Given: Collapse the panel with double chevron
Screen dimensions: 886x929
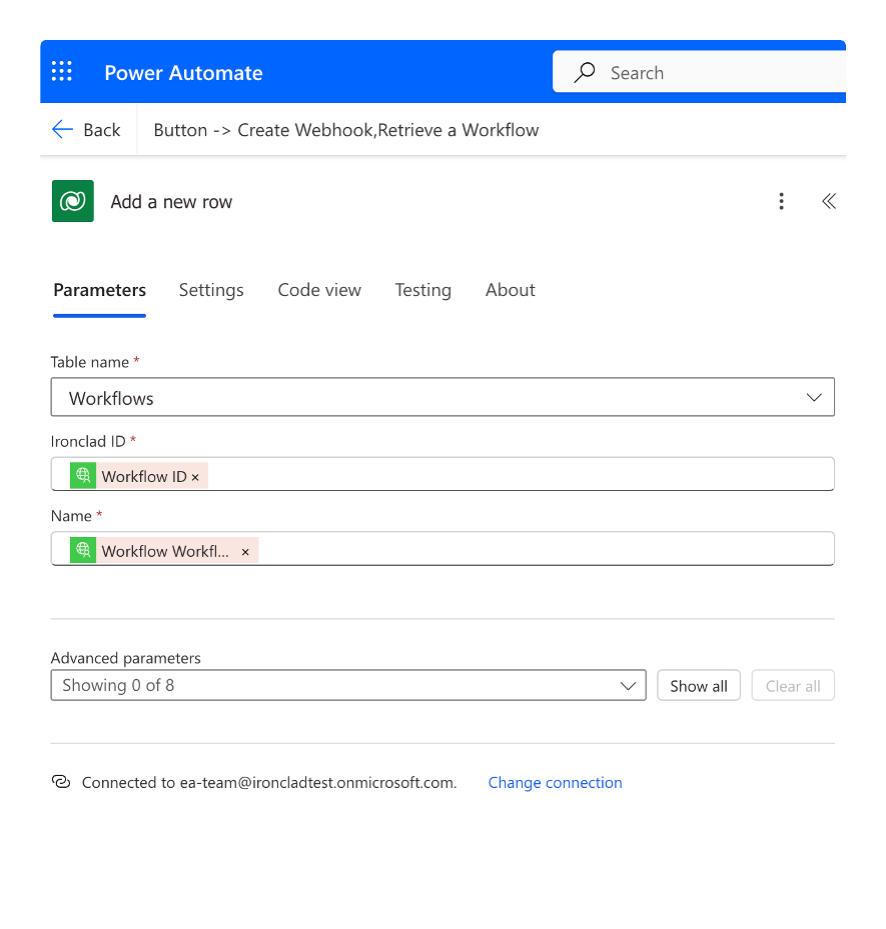Looking at the screenshot, I should coord(829,201).
